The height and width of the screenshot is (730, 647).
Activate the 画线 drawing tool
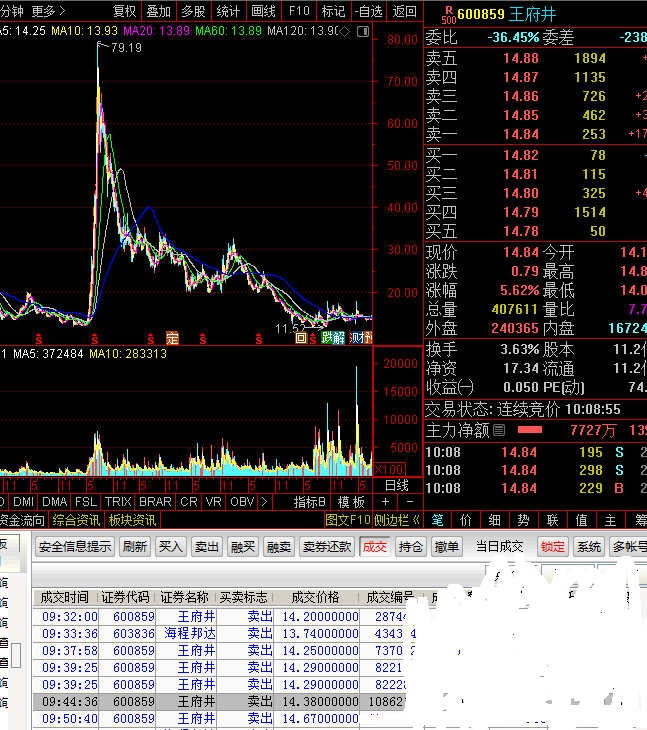point(263,11)
